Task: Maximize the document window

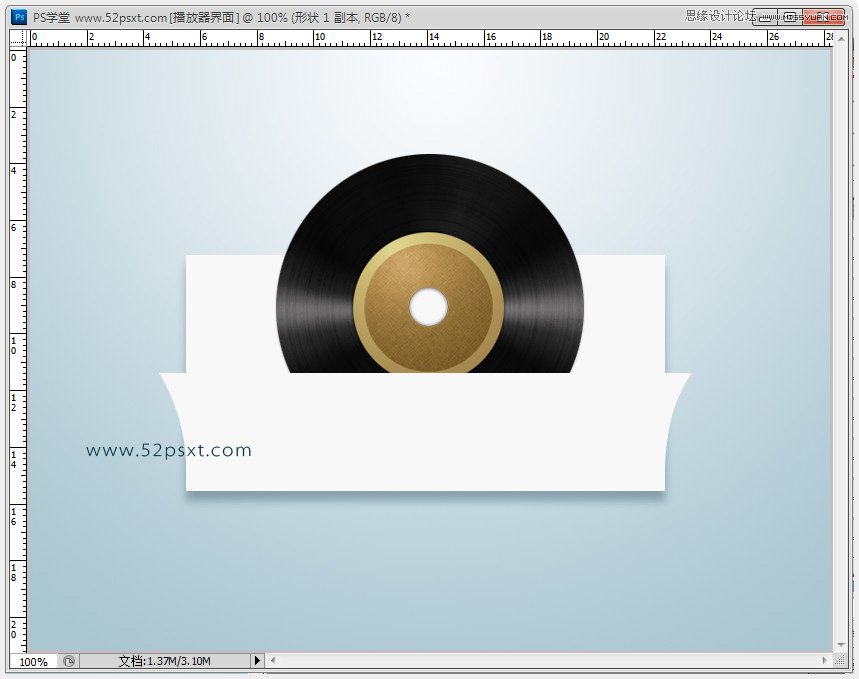Action: tap(791, 18)
